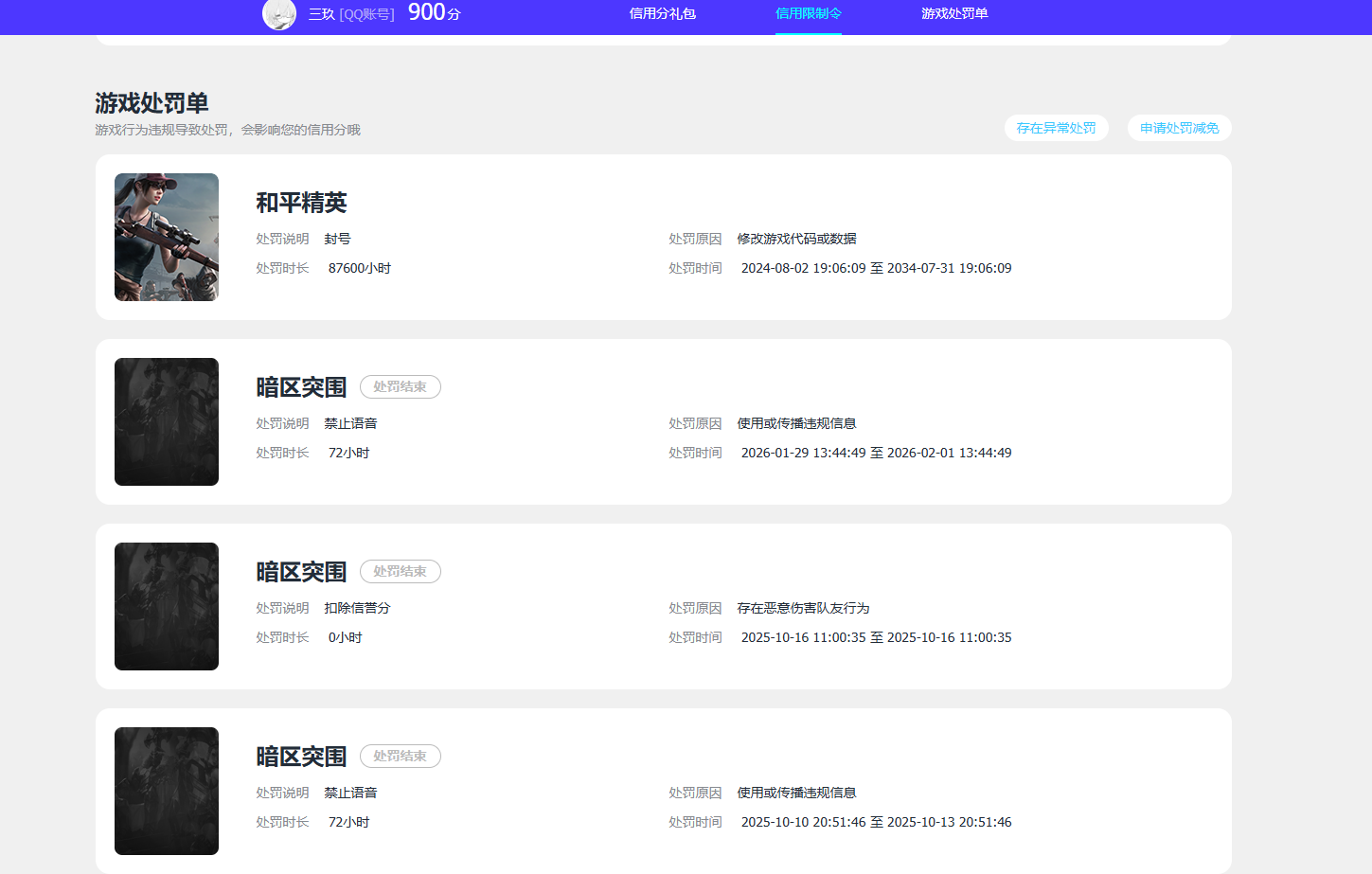
Task: Click 处罚结束 badge on the 2025-10-10 record
Action: [400, 757]
